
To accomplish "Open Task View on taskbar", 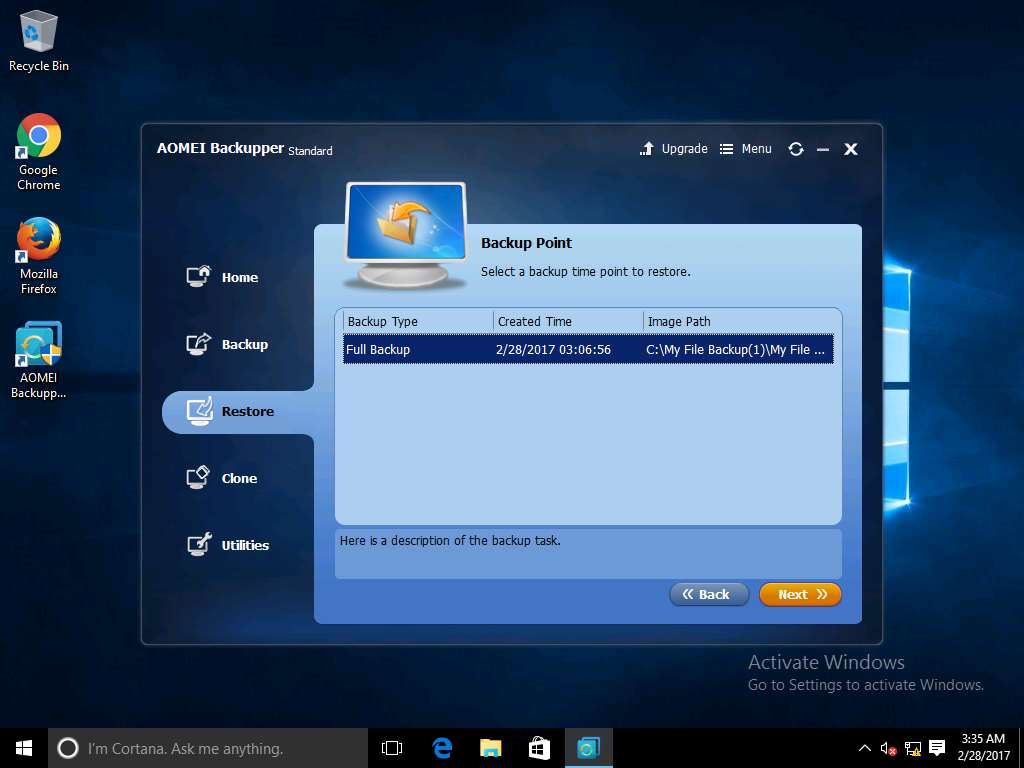I will point(392,748).
